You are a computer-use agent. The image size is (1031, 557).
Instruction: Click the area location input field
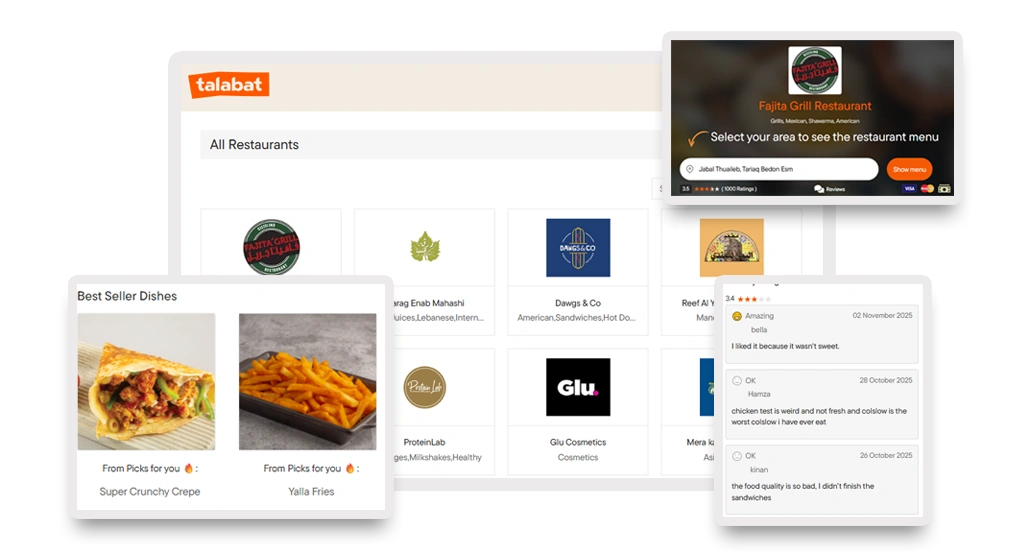[779, 169]
